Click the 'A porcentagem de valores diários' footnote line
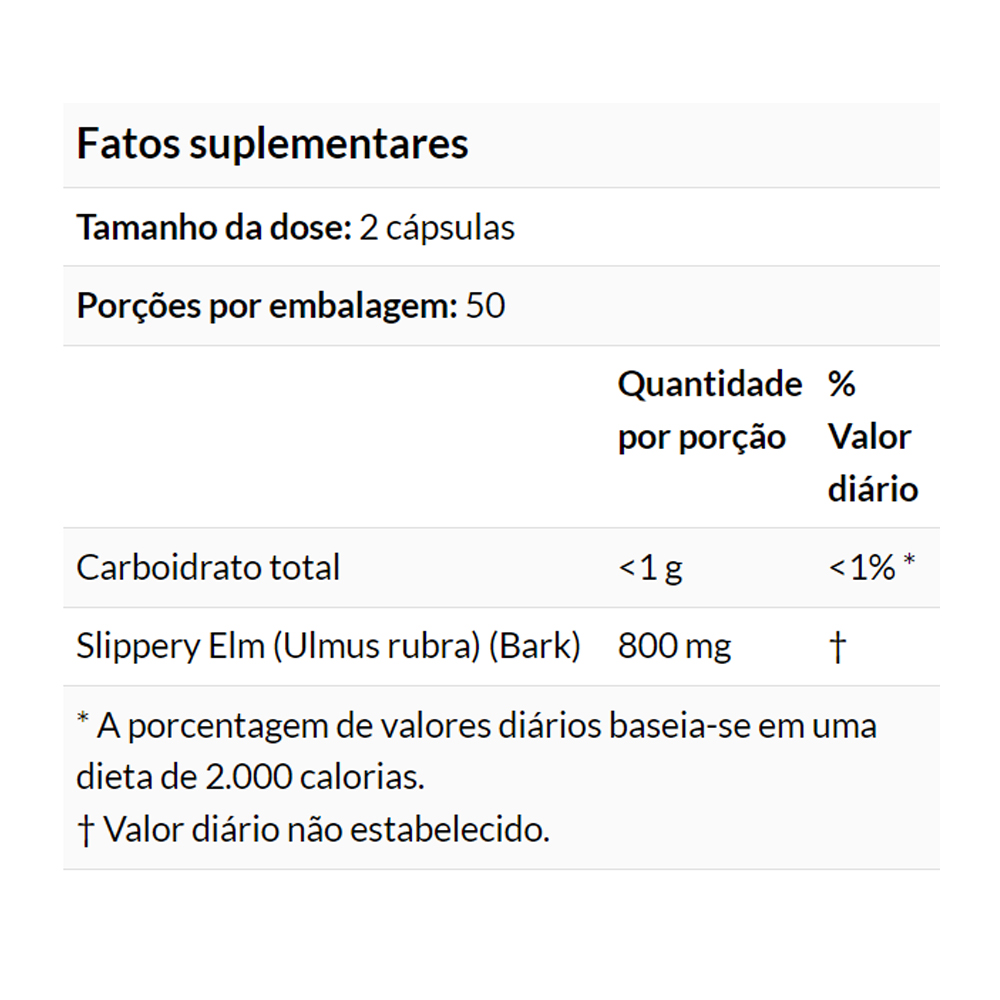Image resolution: width=1000 pixels, height=1000 pixels. tap(476, 725)
